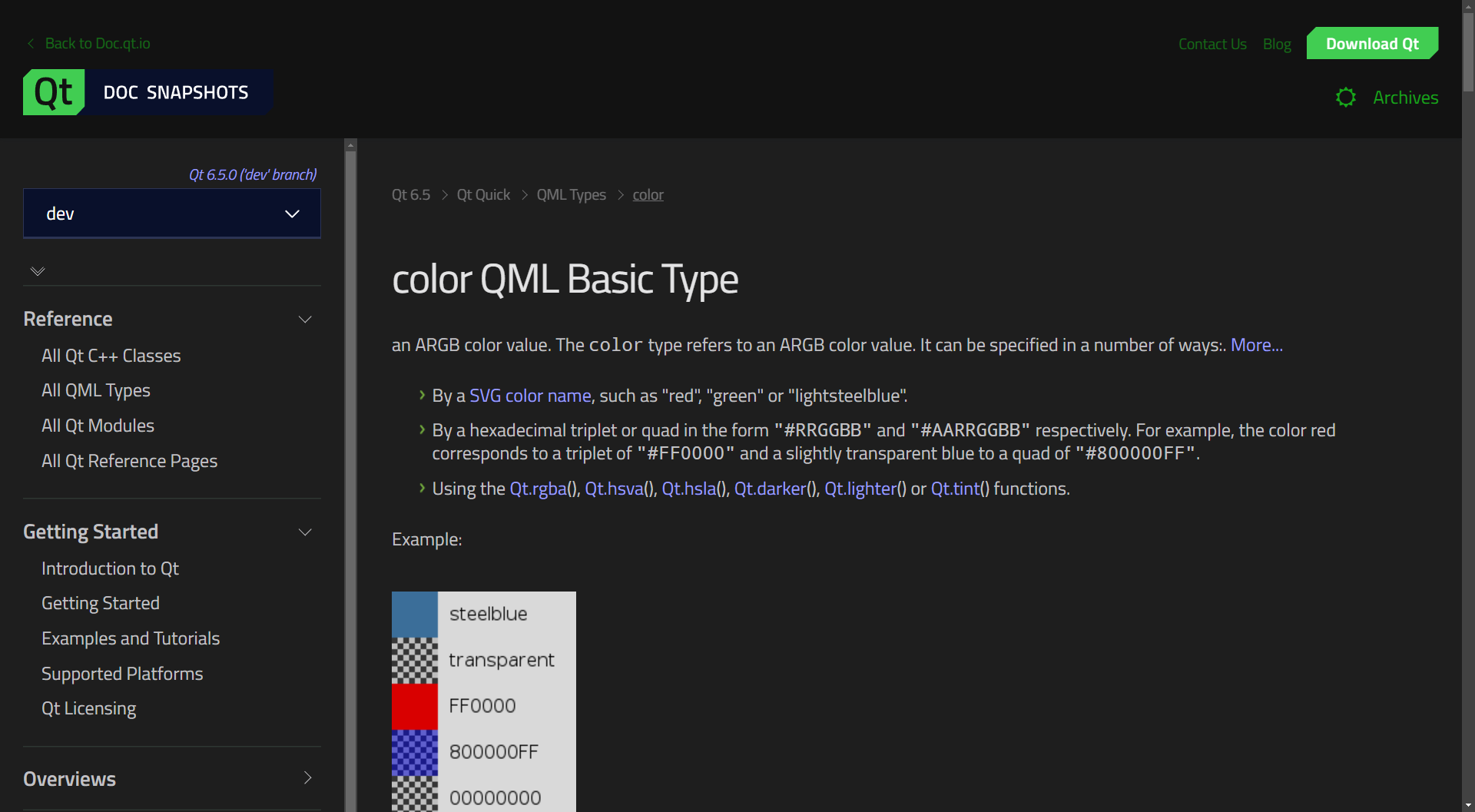Expand the Overviews section
This screenshot has height=812, width=1475.
point(307,778)
